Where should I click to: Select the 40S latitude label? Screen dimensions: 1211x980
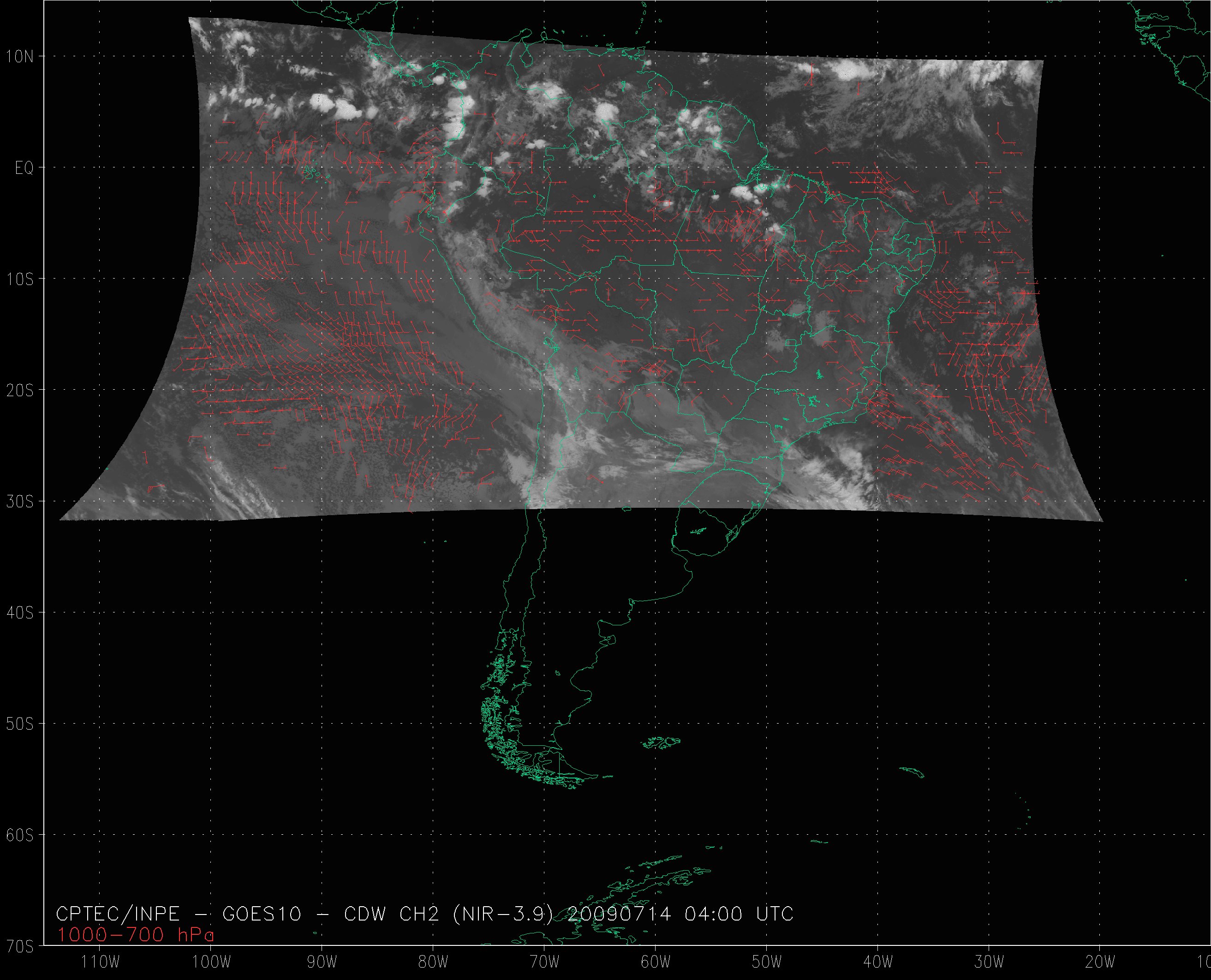click(x=20, y=612)
